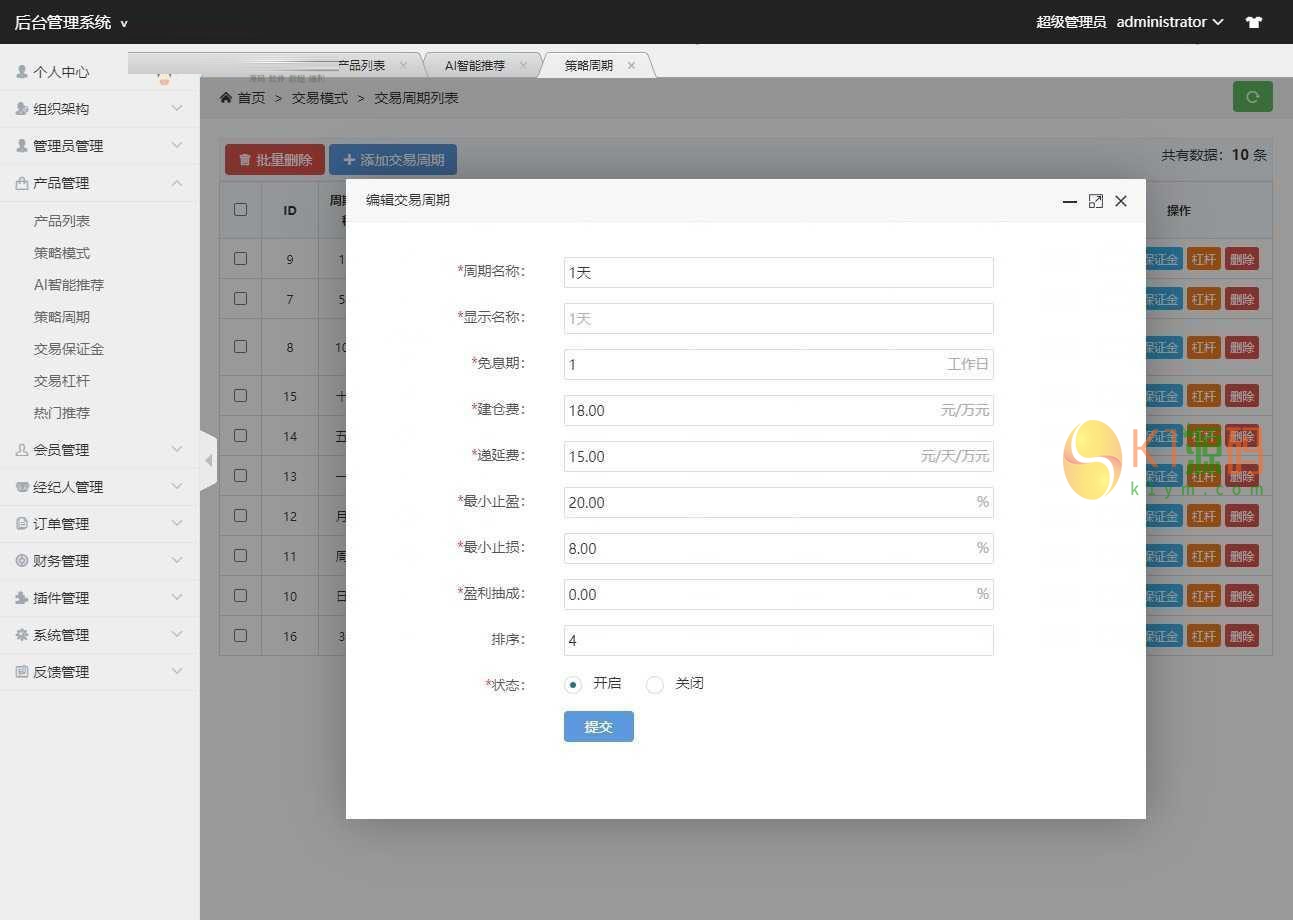Click the 插件管理 plugin icon

22,597
